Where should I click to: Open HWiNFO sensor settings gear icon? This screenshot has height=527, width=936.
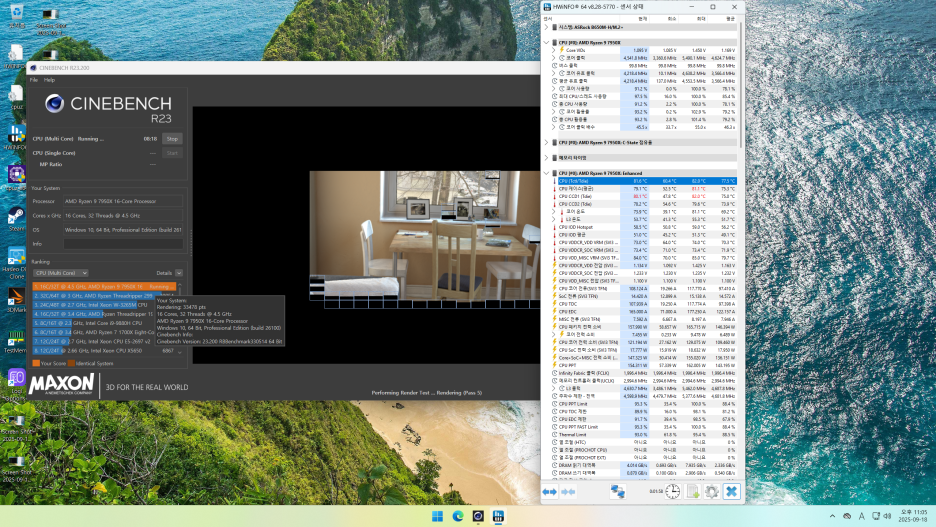(x=712, y=492)
